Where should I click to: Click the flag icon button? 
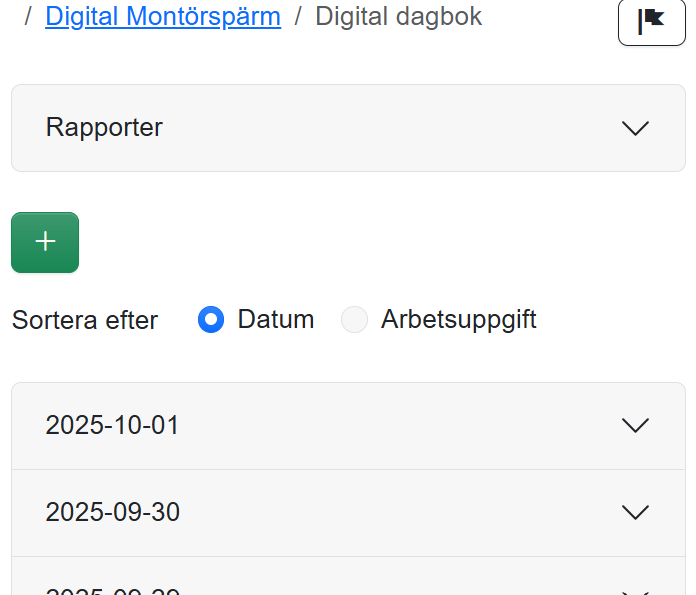(651, 21)
